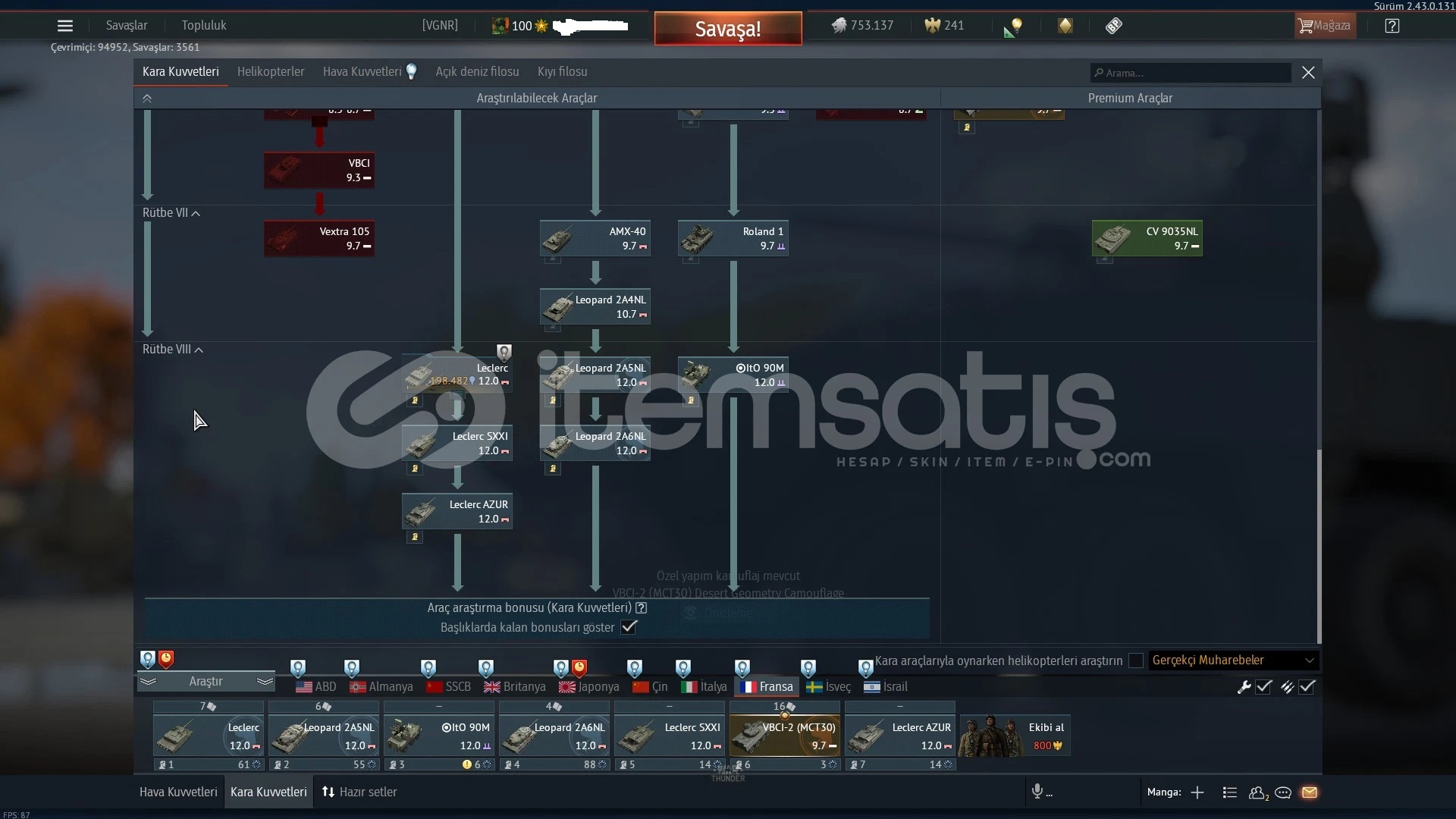Select İsveç nation tab
The width and height of the screenshot is (1456, 819).
coord(828,687)
